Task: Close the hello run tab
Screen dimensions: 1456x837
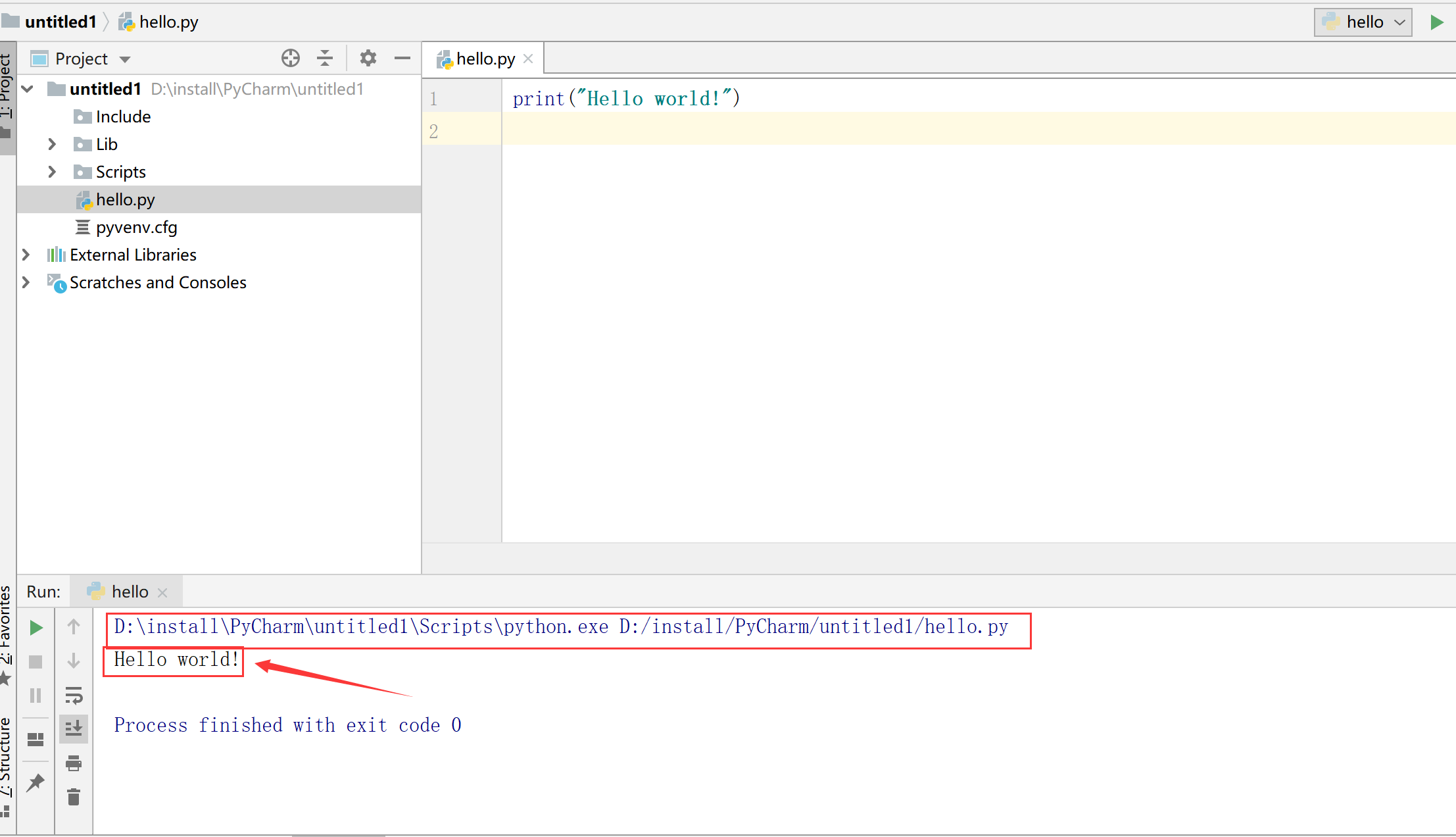Action: pos(163,592)
